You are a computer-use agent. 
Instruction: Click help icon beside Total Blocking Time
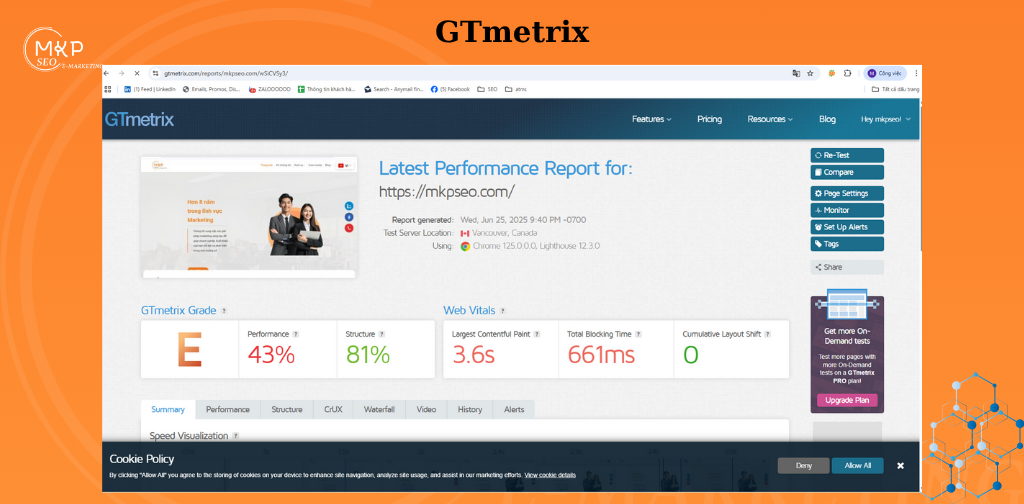click(639, 334)
